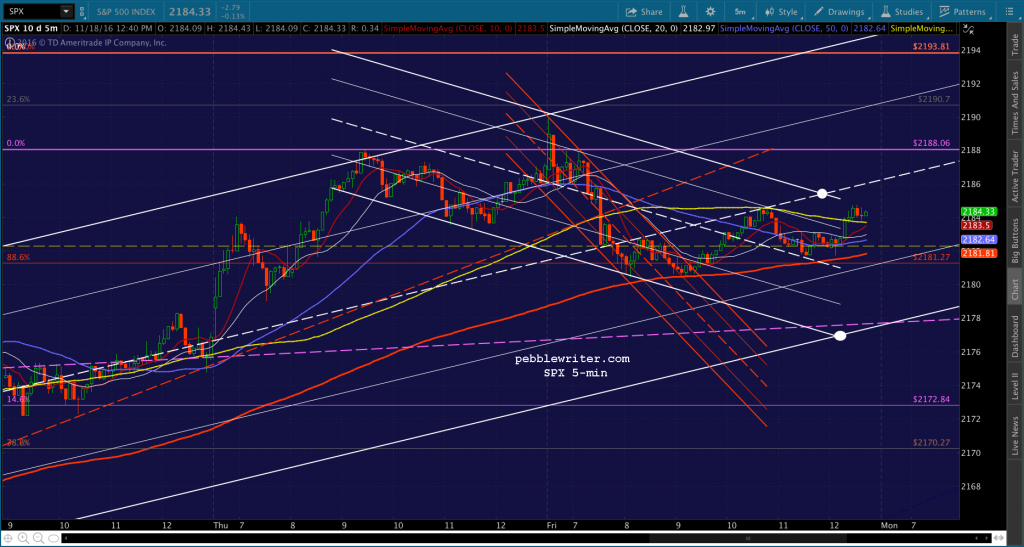Open the Active Trader side tab
The image size is (1024, 547).
[x=1016, y=175]
